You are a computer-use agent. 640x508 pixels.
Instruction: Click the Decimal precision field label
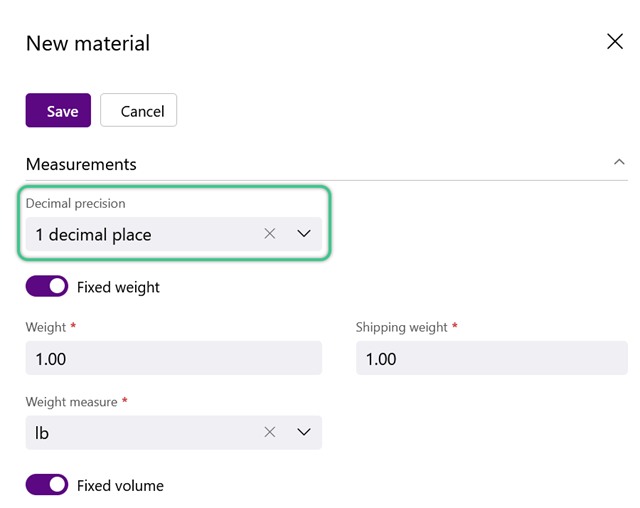coord(76,203)
